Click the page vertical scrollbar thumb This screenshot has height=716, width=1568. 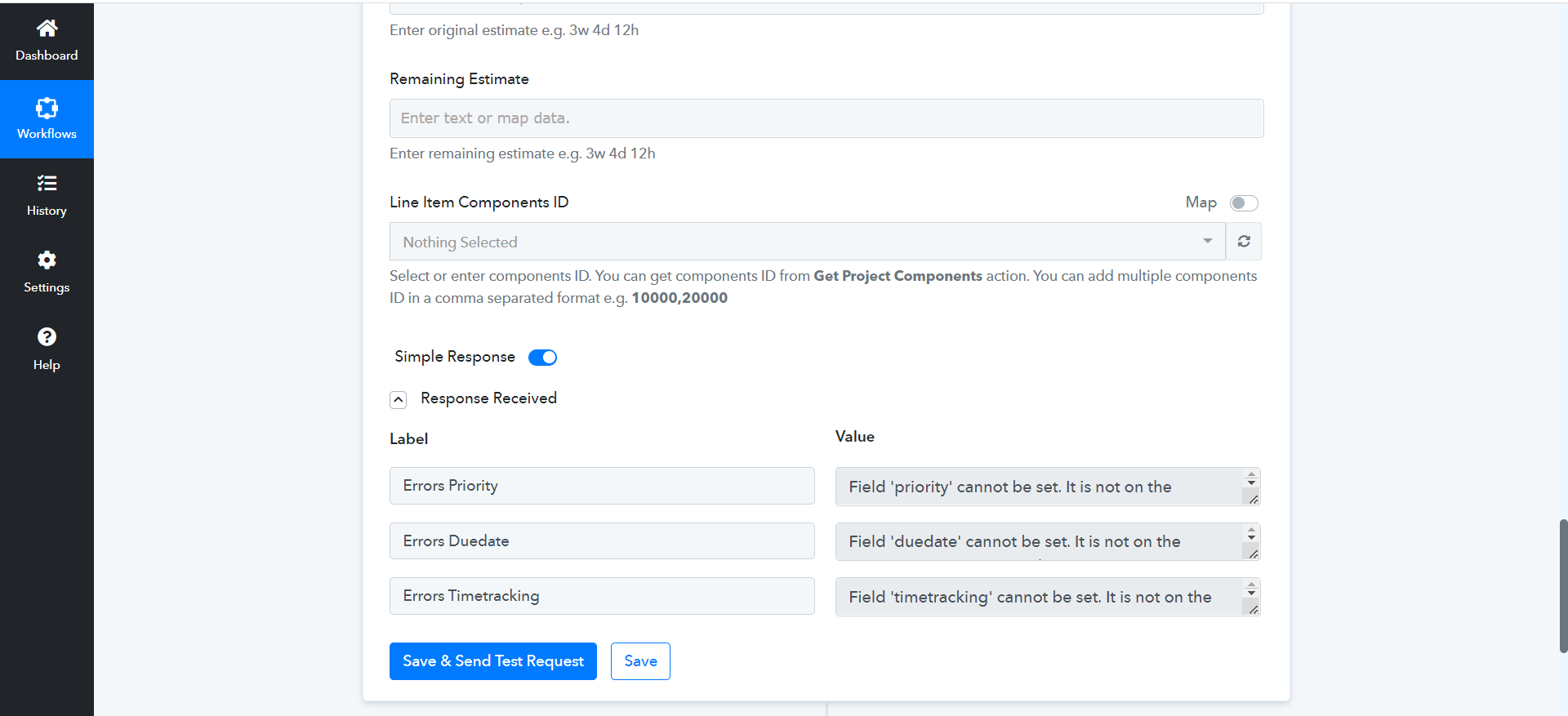tap(1563, 585)
